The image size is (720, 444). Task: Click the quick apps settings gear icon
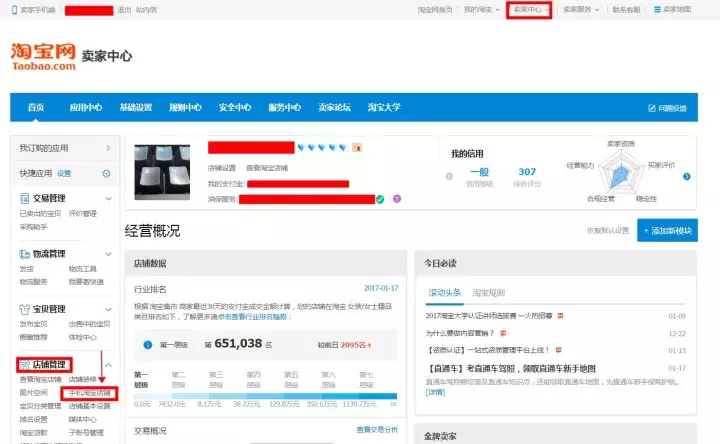pyautogui.click(x=106, y=173)
